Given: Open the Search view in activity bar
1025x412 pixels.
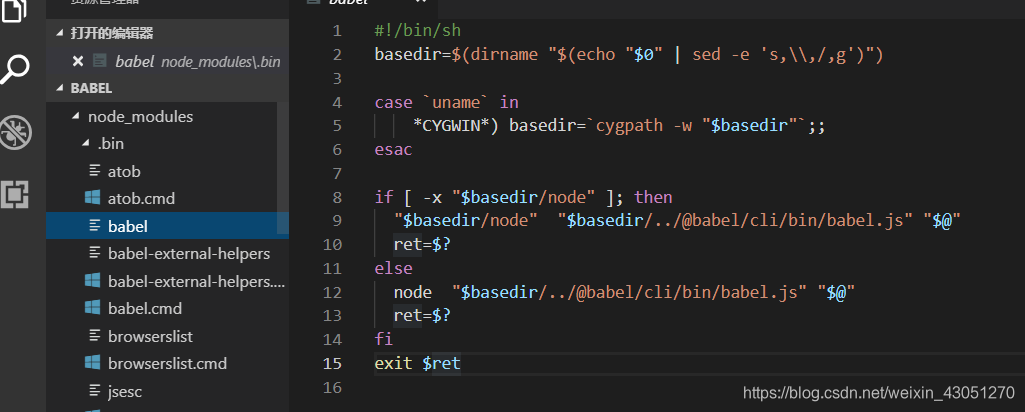Looking at the screenshot, I should pyautogui.click(x=14, y=69).
